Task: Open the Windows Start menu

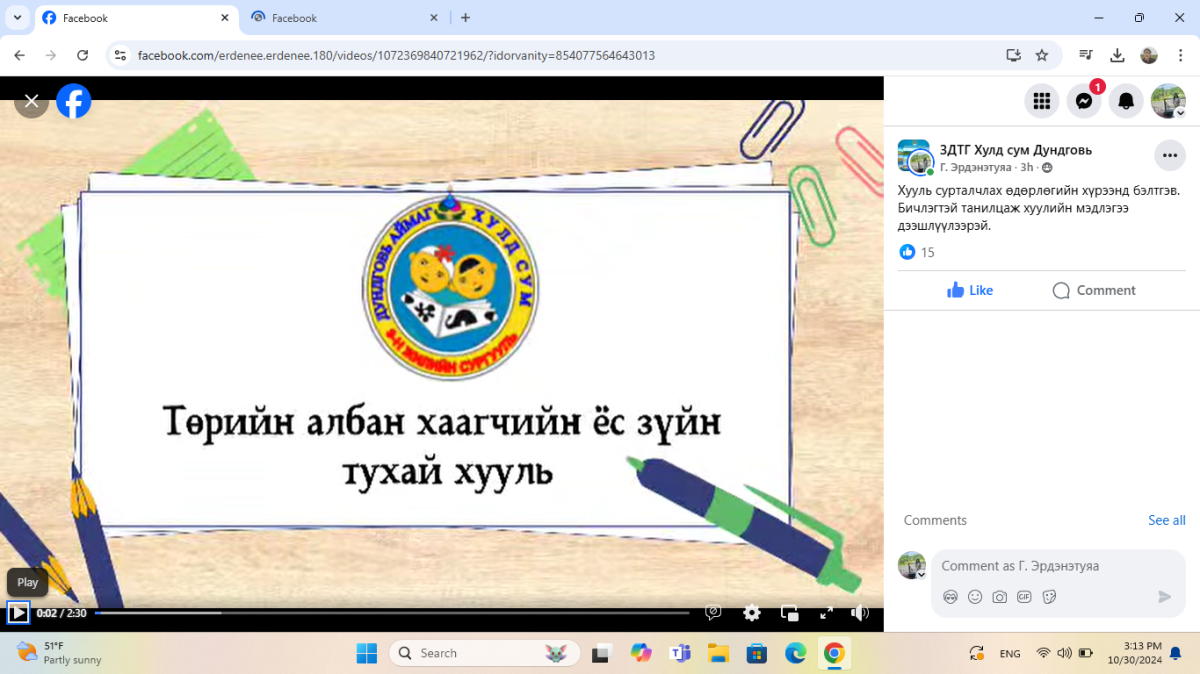Action: pos(366,653)
